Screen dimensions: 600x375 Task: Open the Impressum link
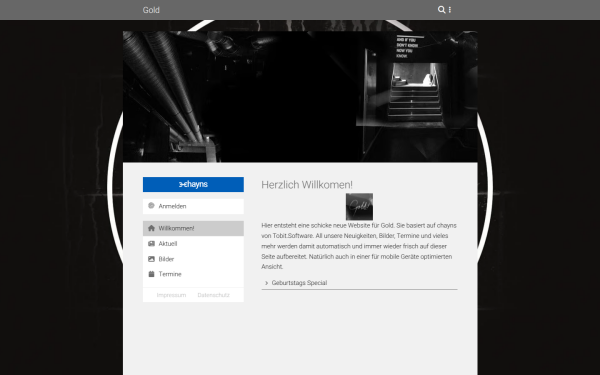pyautogui.click(x=171, y=295)
